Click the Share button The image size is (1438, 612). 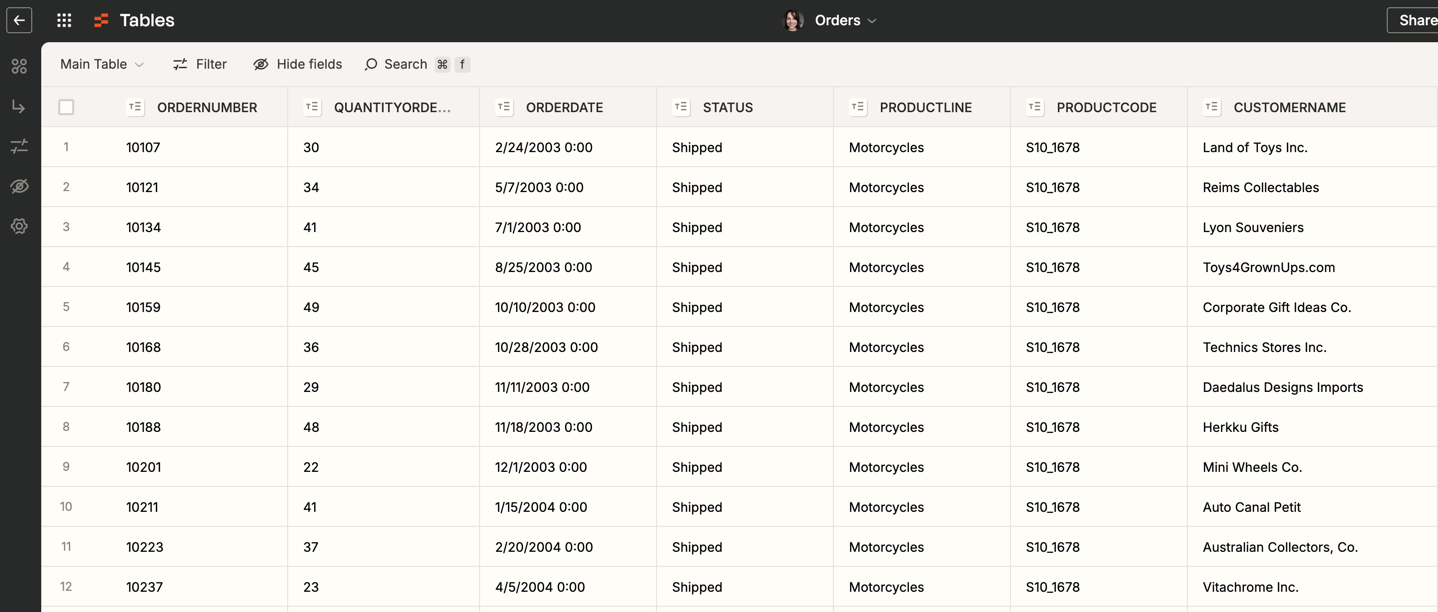1416,20
